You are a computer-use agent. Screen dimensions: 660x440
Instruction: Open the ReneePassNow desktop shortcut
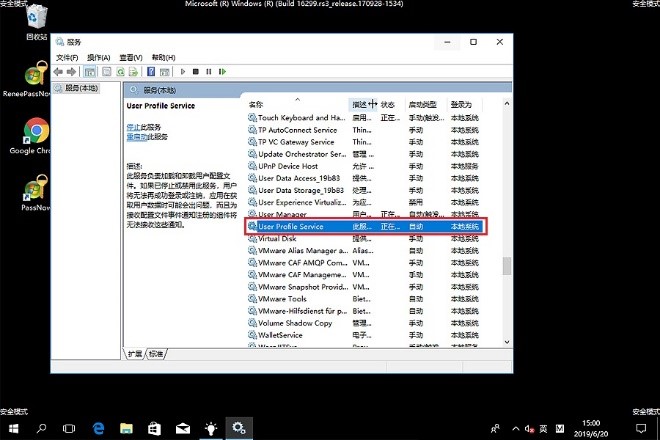(x=27, y=79)
